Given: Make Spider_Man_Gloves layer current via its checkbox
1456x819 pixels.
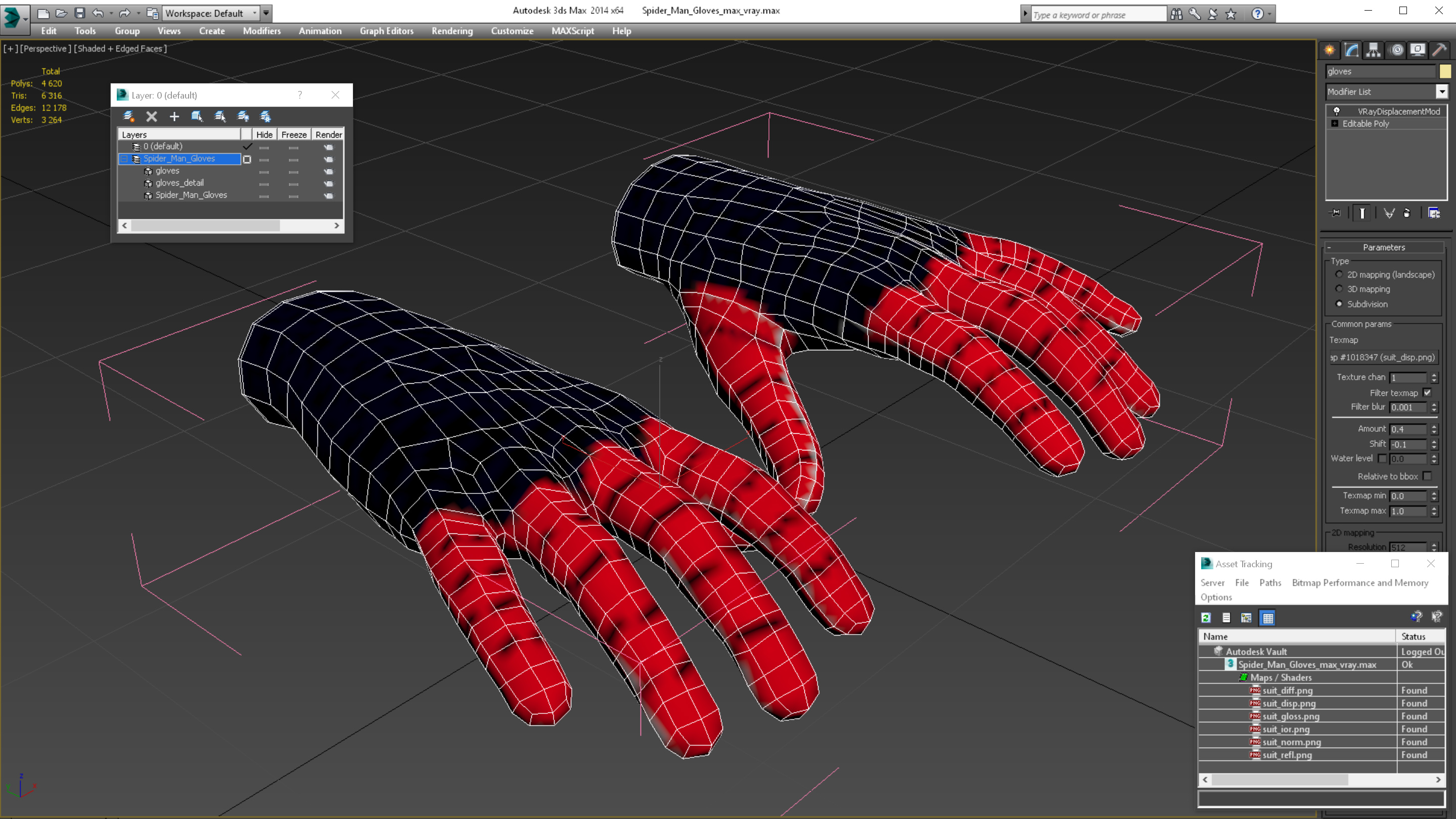Looking at the screenshot, I should [x=247, y=159].
